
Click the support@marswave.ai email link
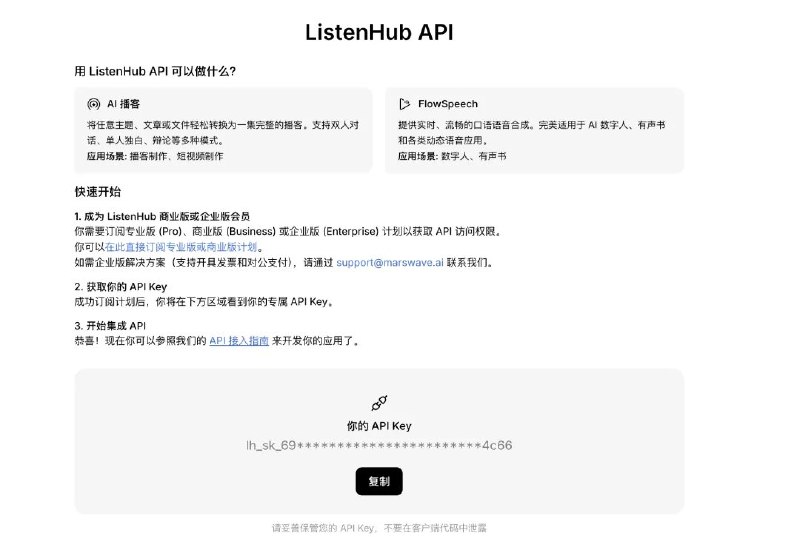pos(390,262)
